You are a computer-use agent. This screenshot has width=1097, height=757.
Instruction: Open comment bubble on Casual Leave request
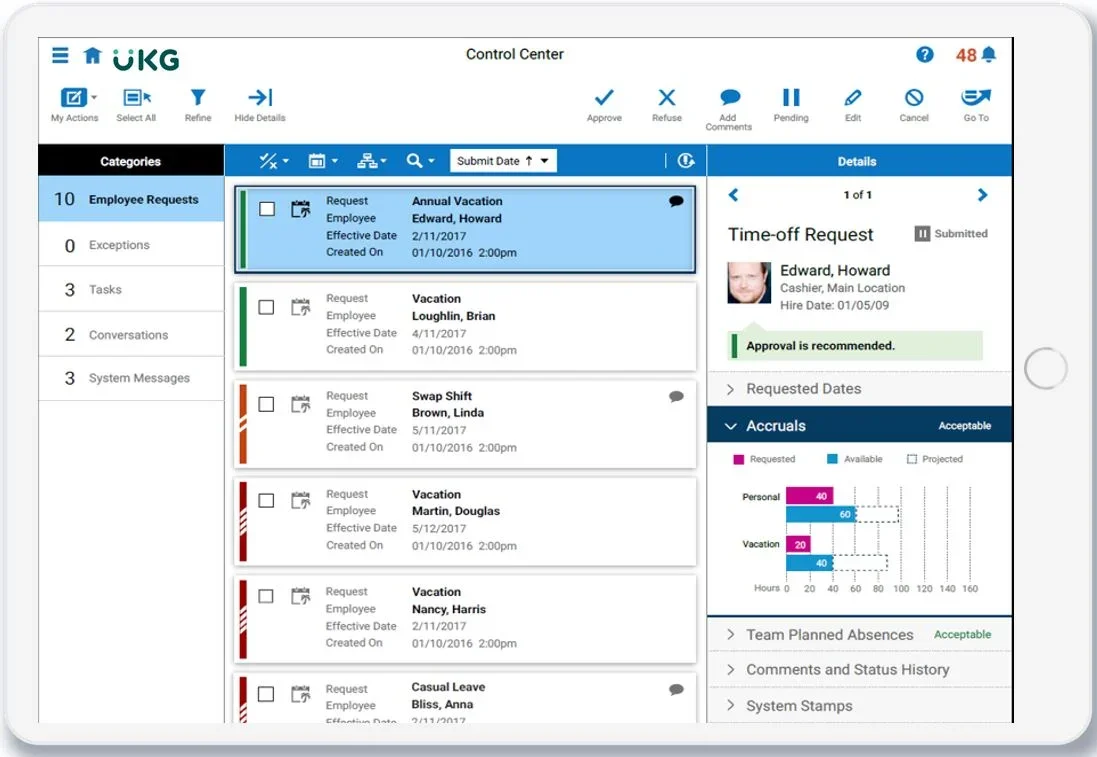676,690
